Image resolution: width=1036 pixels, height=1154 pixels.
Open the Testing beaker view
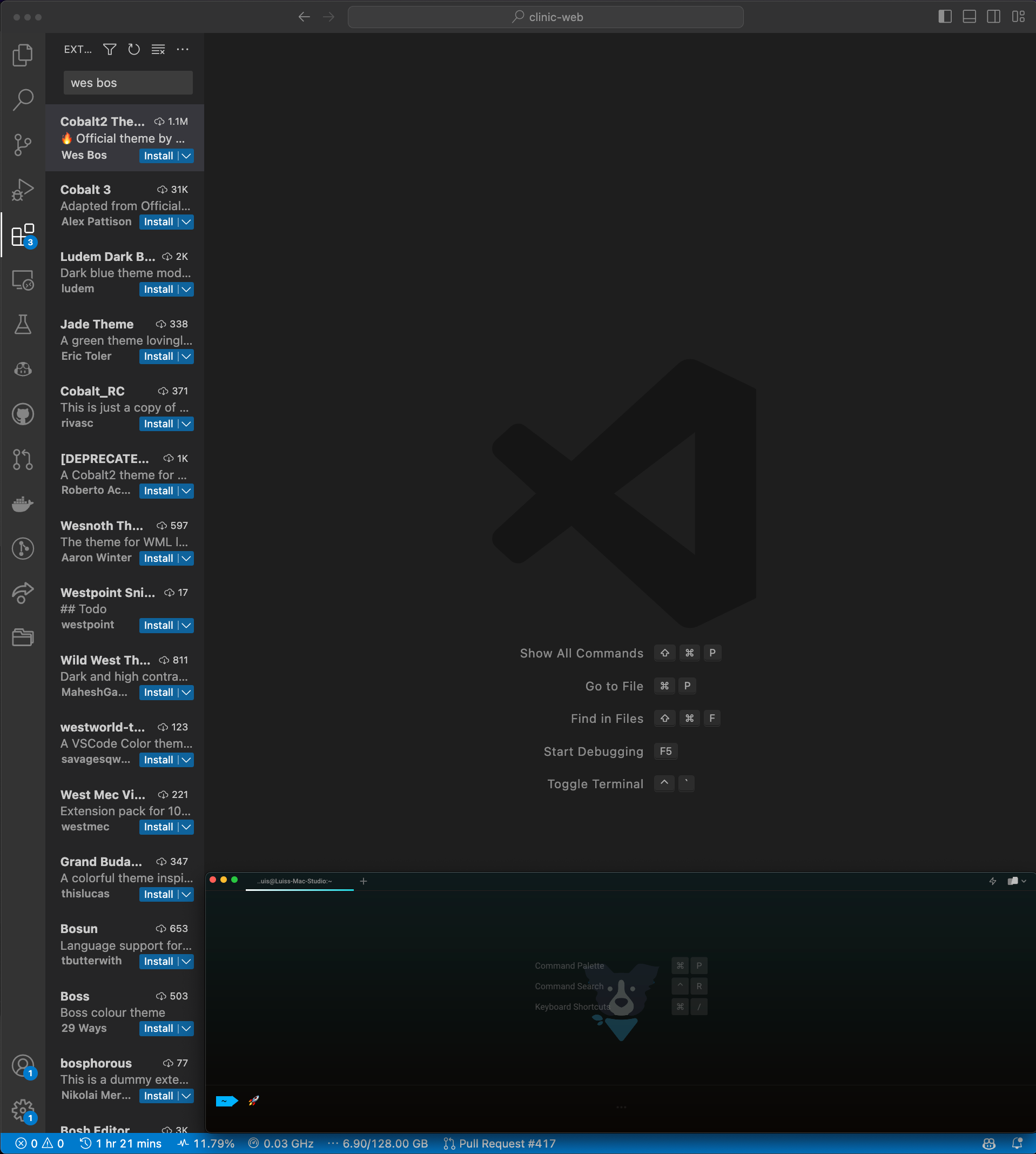pyautogui.click(x=22, y=324)
